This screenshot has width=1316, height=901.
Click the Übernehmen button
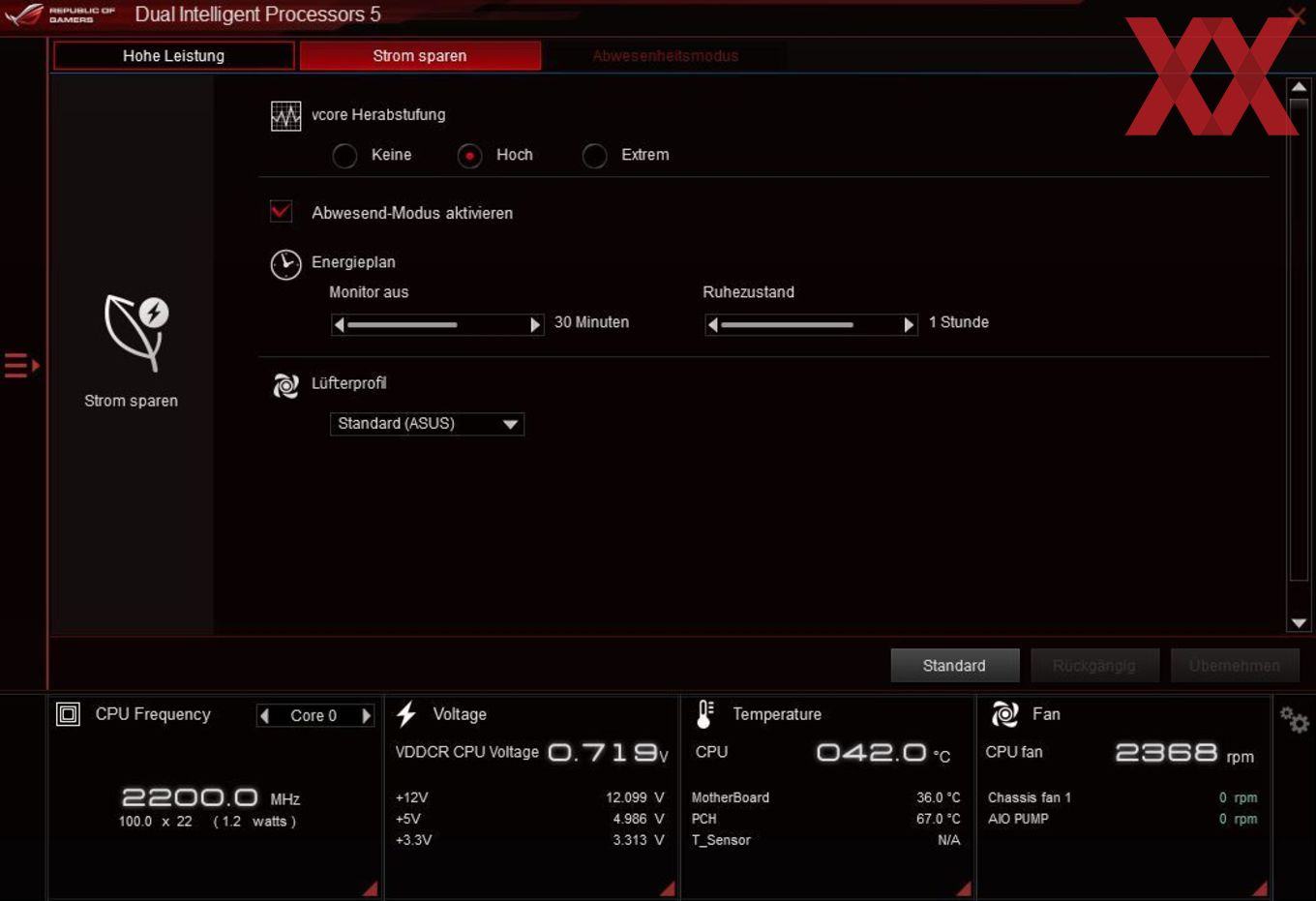(1235, 666)
